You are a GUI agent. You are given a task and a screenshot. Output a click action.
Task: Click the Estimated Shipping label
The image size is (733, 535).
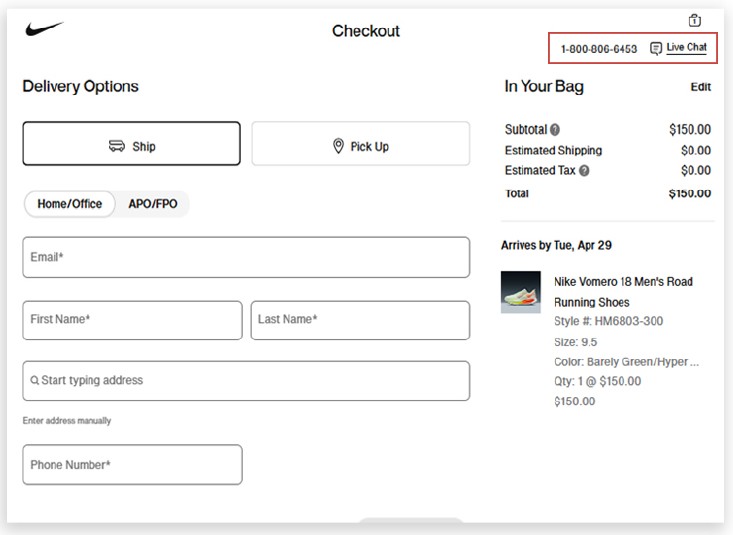[553, 151]
